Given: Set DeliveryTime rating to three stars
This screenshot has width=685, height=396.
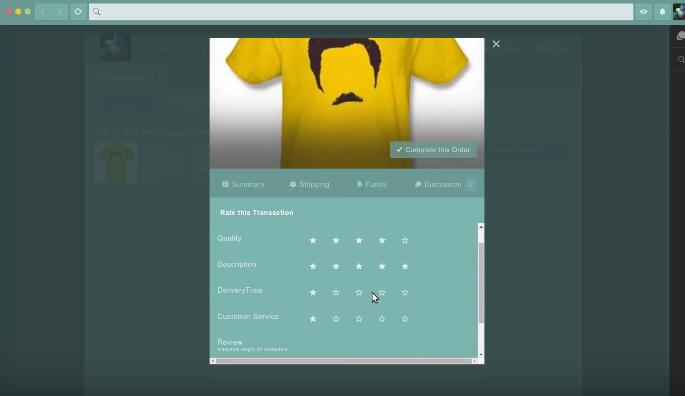Looking at the screenshot, I should pyautogui.click(x=359, y=292).
